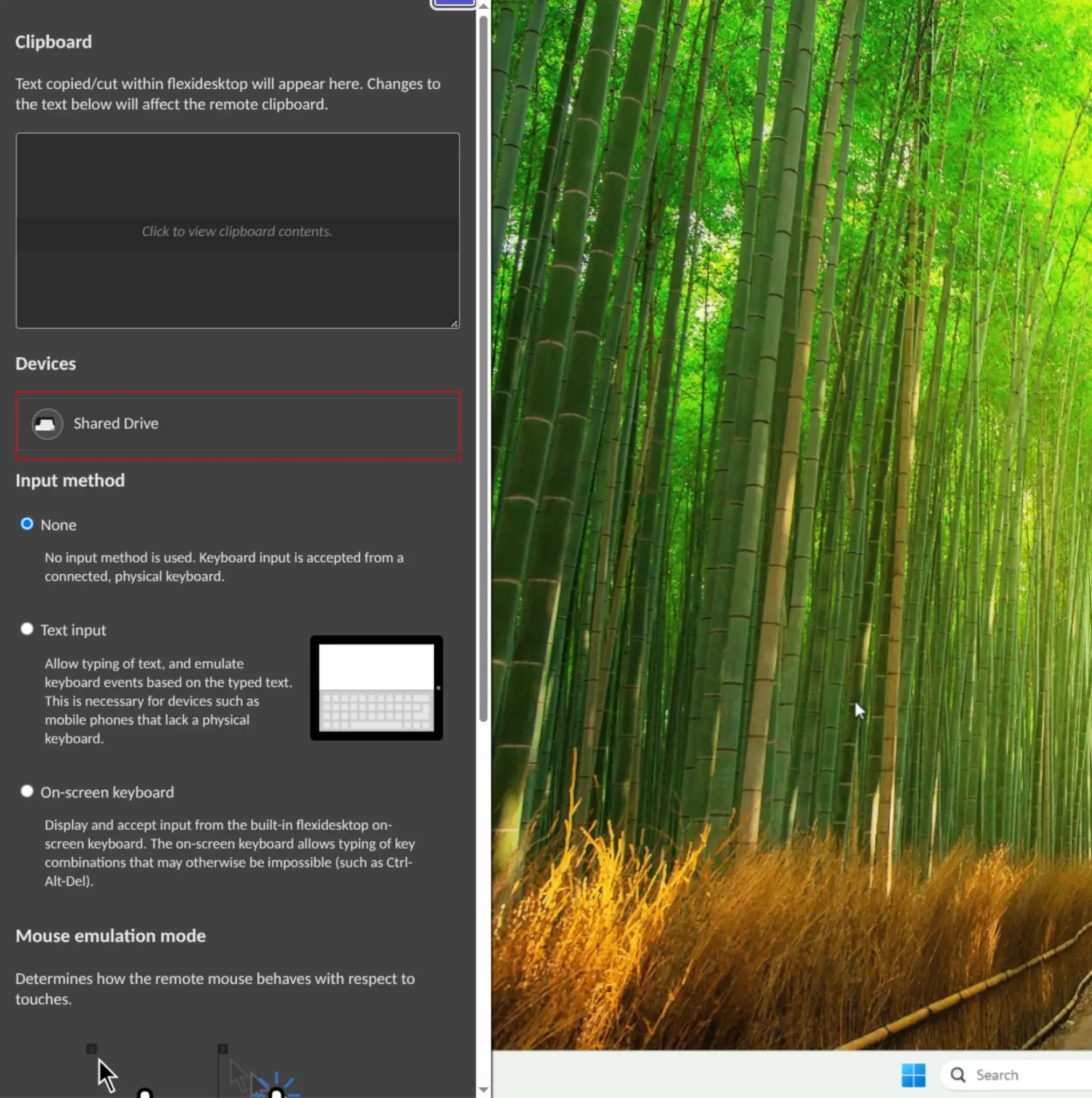The height and width of the screenshot is (1098, 1092).
Task: Click the taskbar Search box
Action: (1016, 1075)
